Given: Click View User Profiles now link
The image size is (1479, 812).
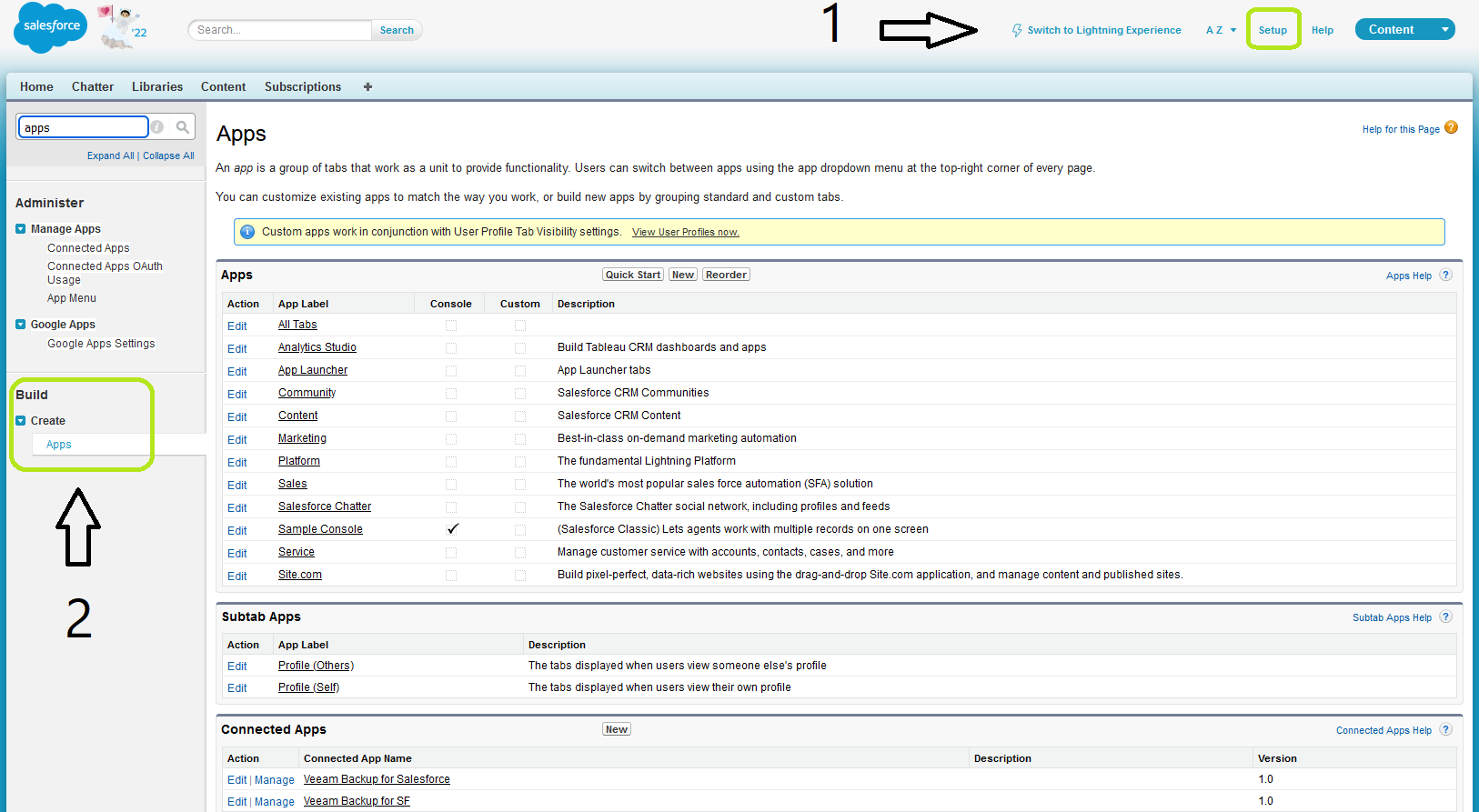Looking at the screenshot, I should pyautogui.click(x=686, y=233).
